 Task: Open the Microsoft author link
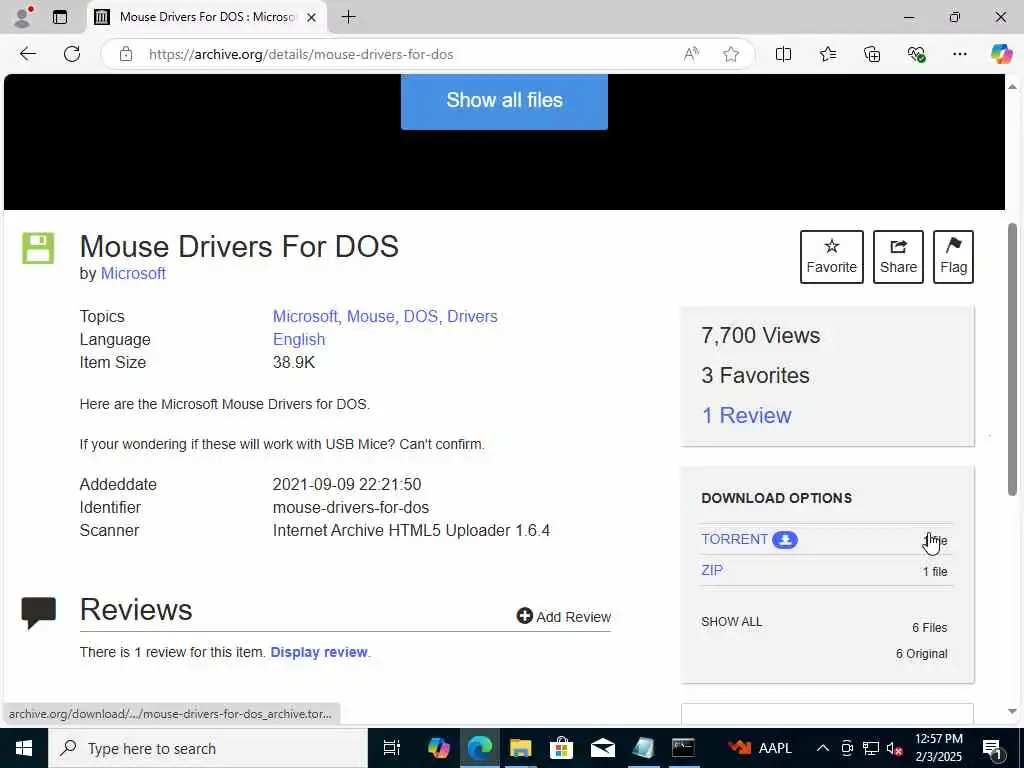point(133,274)
